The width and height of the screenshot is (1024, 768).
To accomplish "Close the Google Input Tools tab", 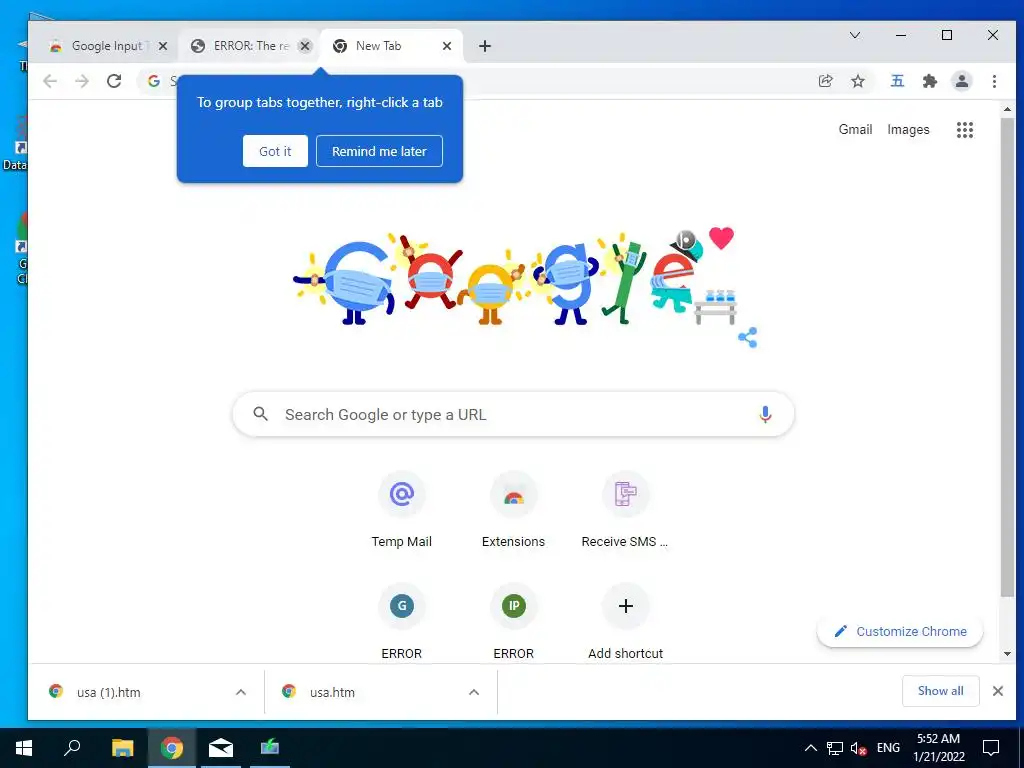I will [x=163, y=46].
